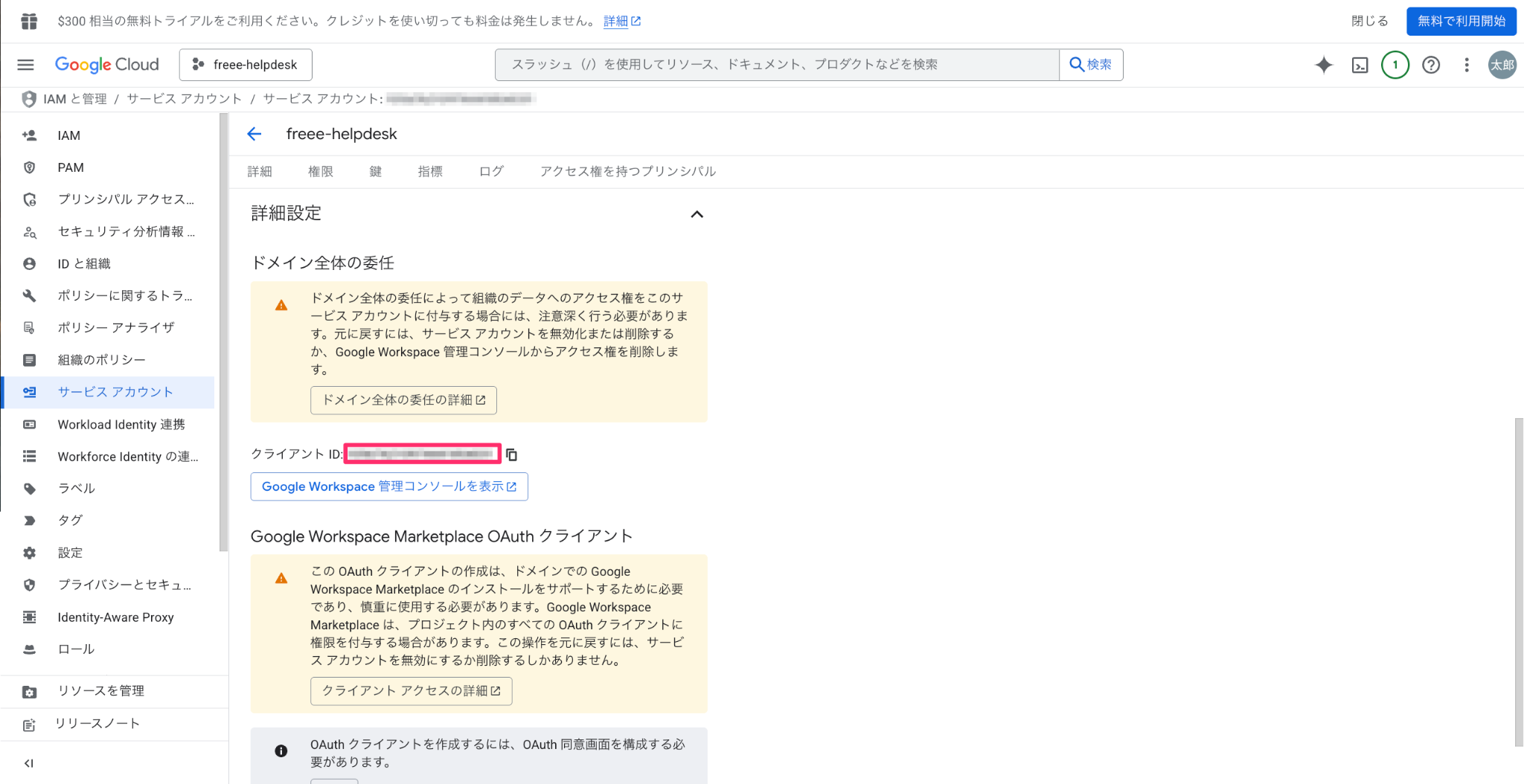
Task: Click the PAM shield sidebar icon
Action: [29, 167]
